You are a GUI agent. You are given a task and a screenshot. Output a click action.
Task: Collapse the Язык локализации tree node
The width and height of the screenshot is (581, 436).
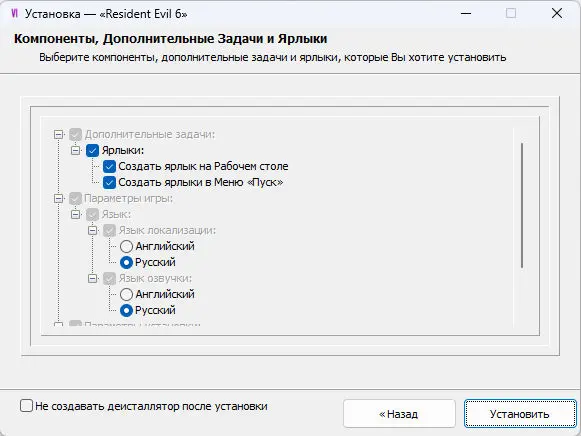(x=92, y=230)
